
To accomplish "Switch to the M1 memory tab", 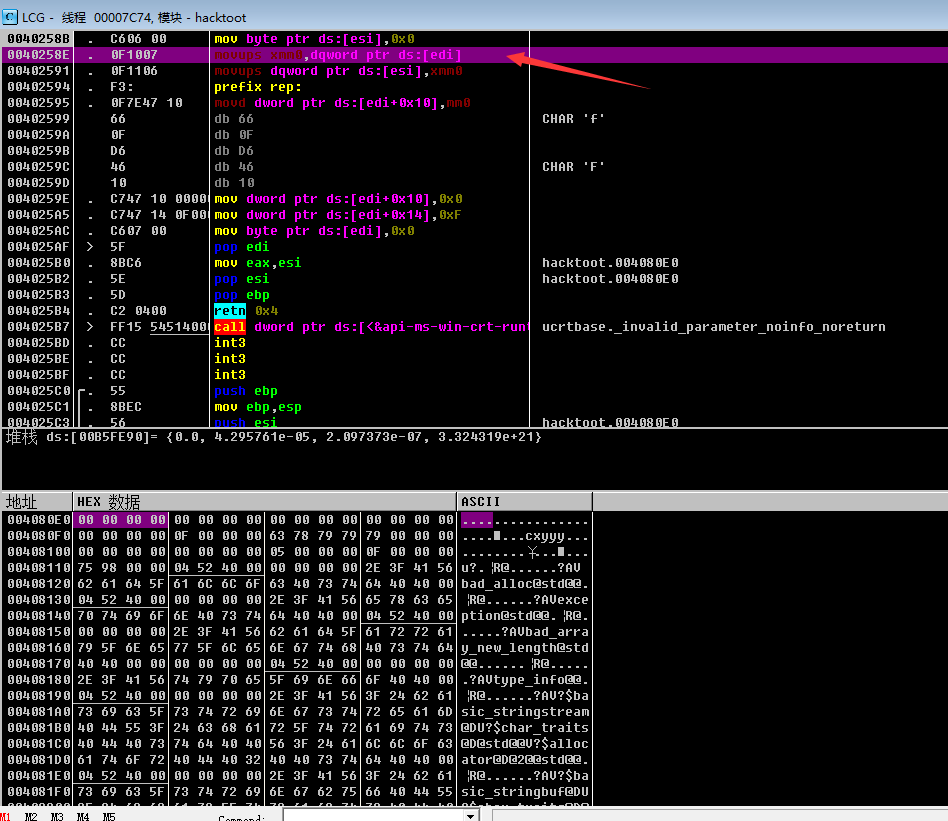I will (x=6, y=816).
